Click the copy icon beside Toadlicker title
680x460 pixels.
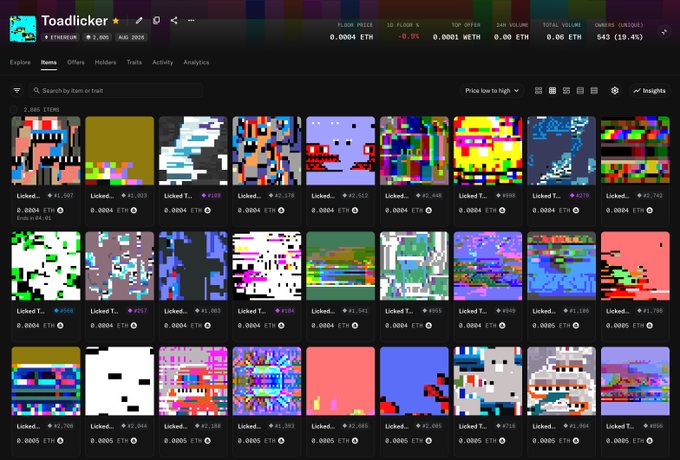157,20
